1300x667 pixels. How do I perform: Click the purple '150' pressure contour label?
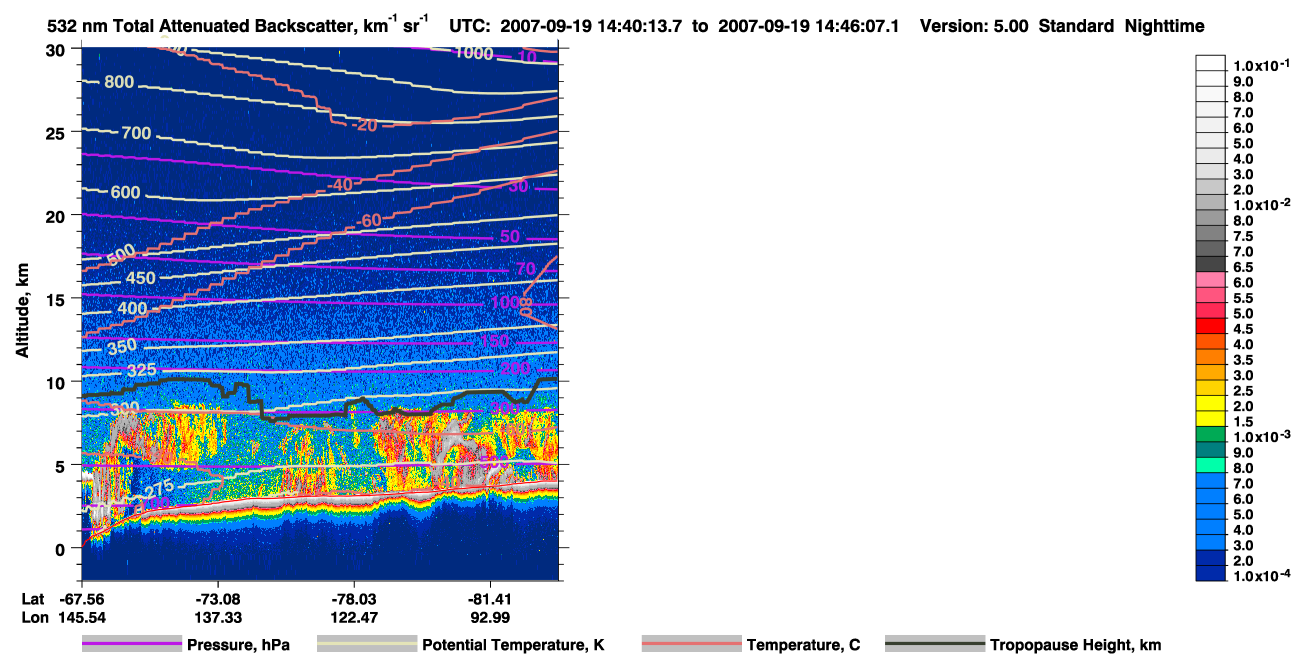click(x=494, y=342)
